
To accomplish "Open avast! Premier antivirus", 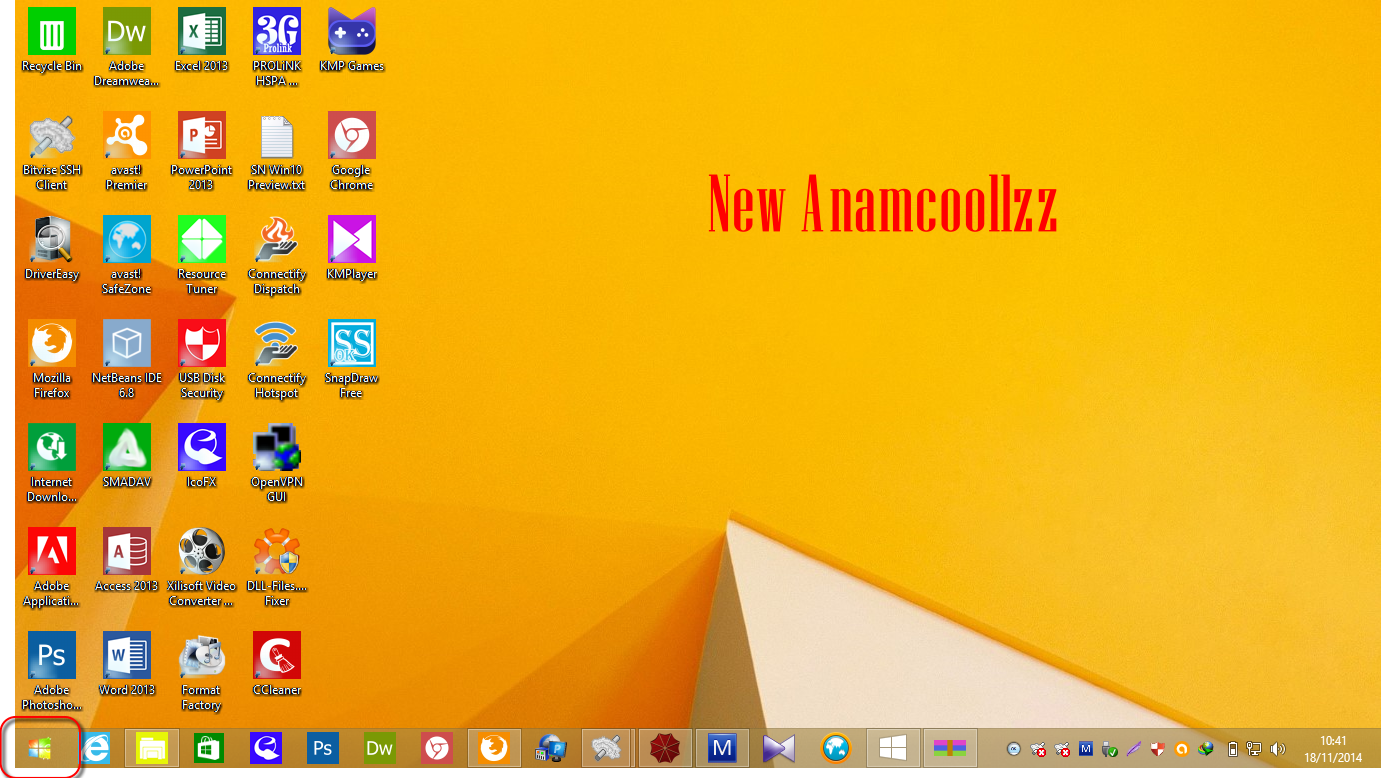I will point(126,137).
